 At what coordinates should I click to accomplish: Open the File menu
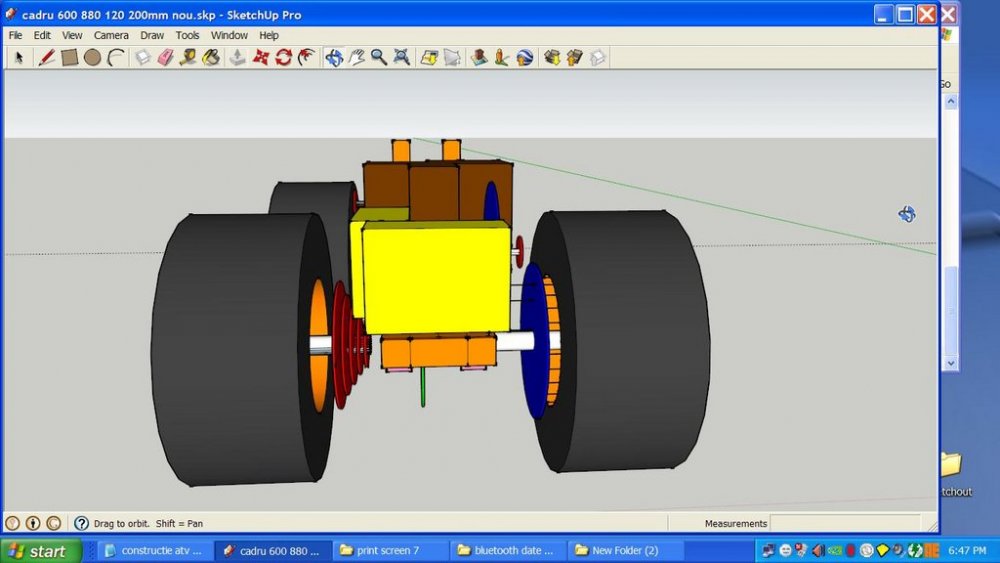point(15,35)
